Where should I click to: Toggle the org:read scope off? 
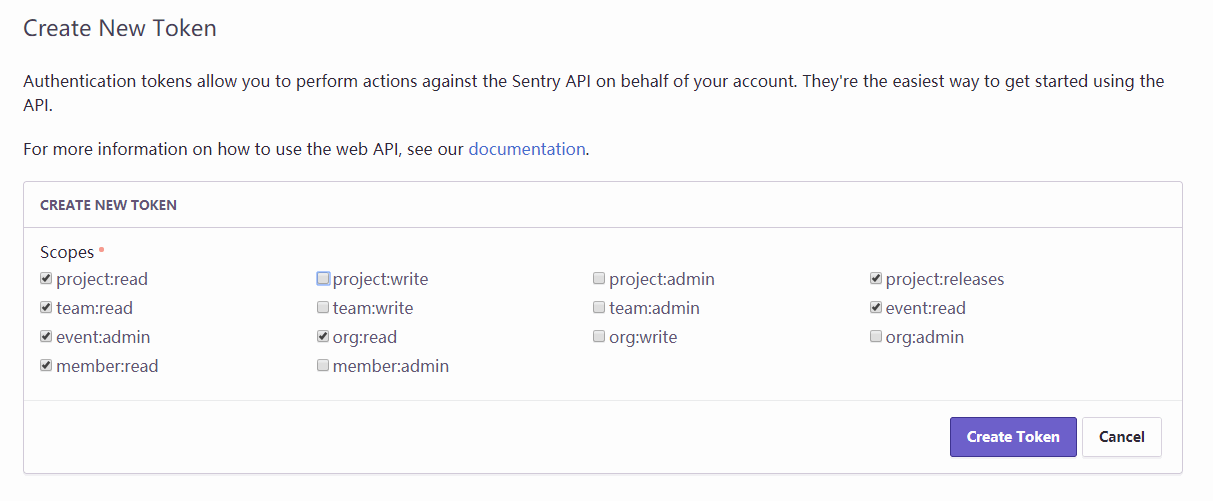click(x=323, y=337)
